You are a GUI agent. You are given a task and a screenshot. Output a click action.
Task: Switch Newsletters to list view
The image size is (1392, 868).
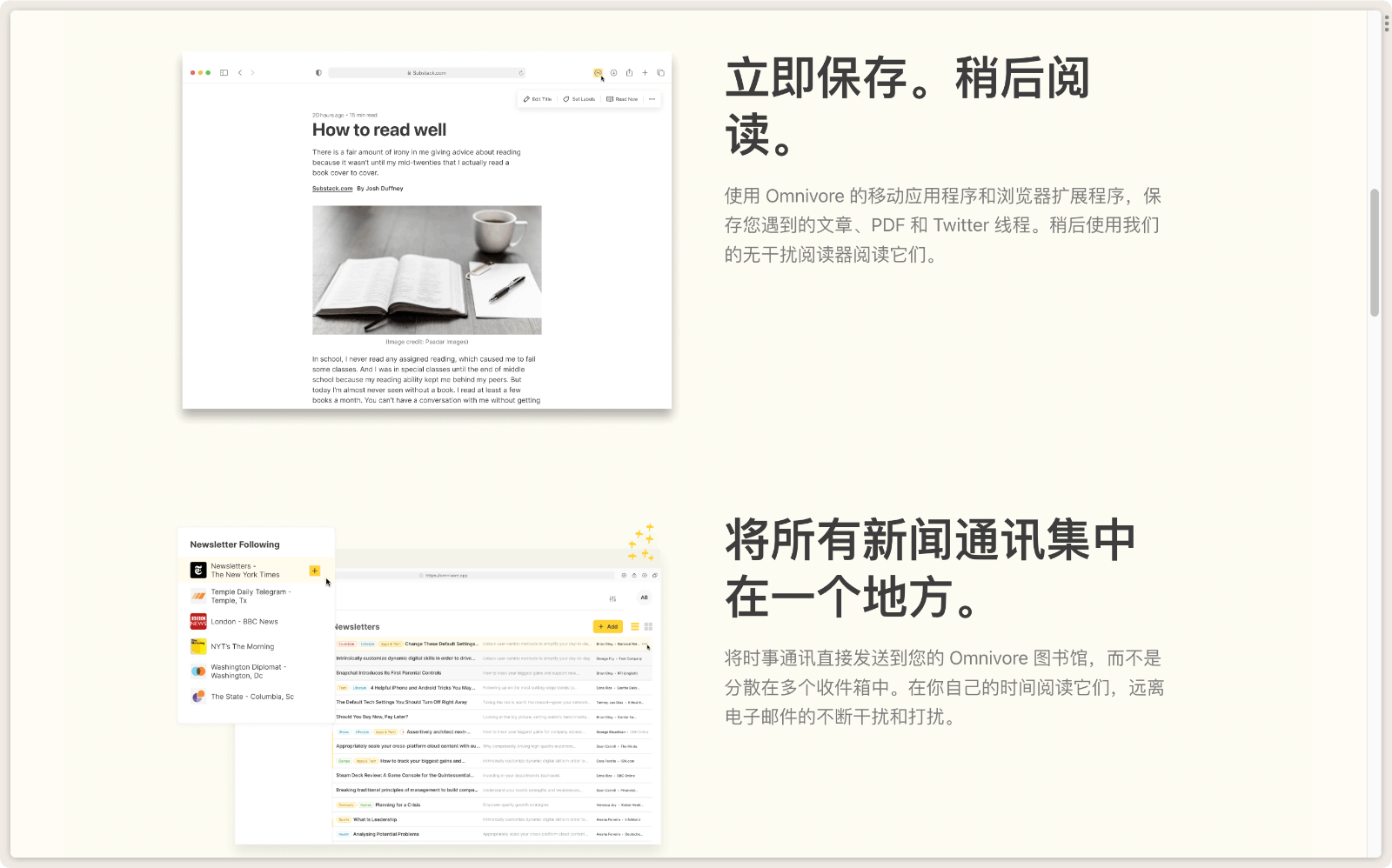tap(635, 626)
